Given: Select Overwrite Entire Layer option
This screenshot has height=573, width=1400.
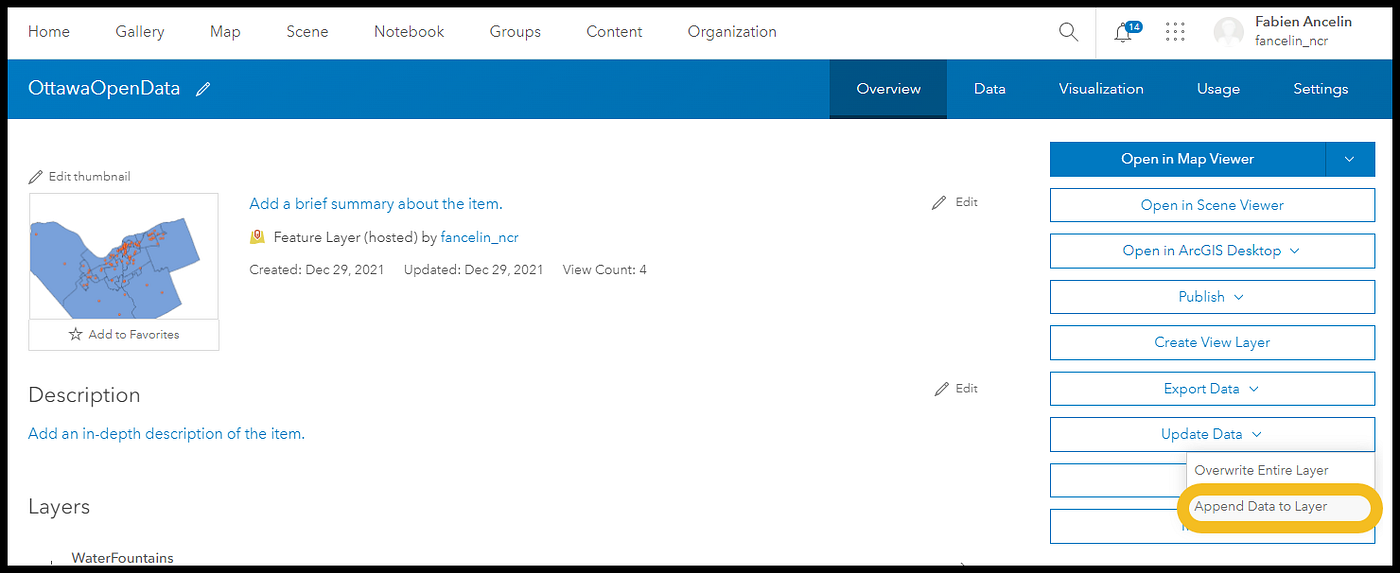Looking at the screenshot, I should point(1261,470).
